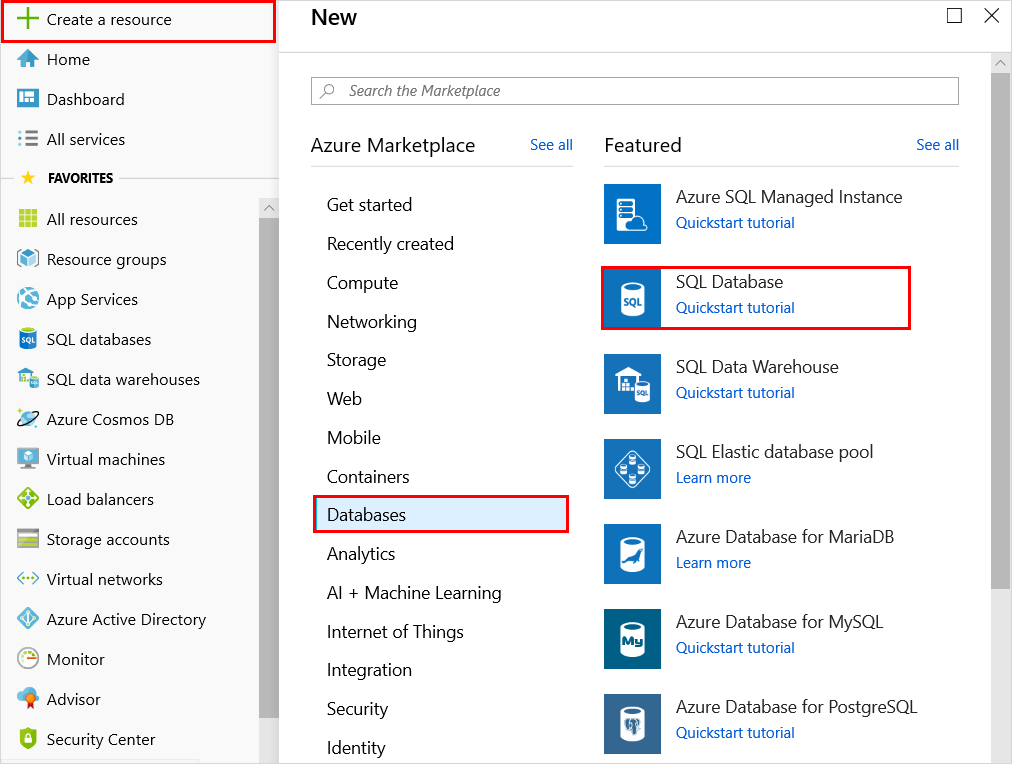Screen dimensions: 1012x764
Task: Click the sidebar scroll up arrow
Action: point(268,208)
